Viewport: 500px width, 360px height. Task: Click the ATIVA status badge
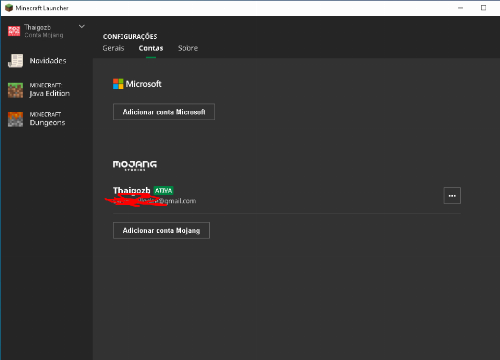point(163,191)
